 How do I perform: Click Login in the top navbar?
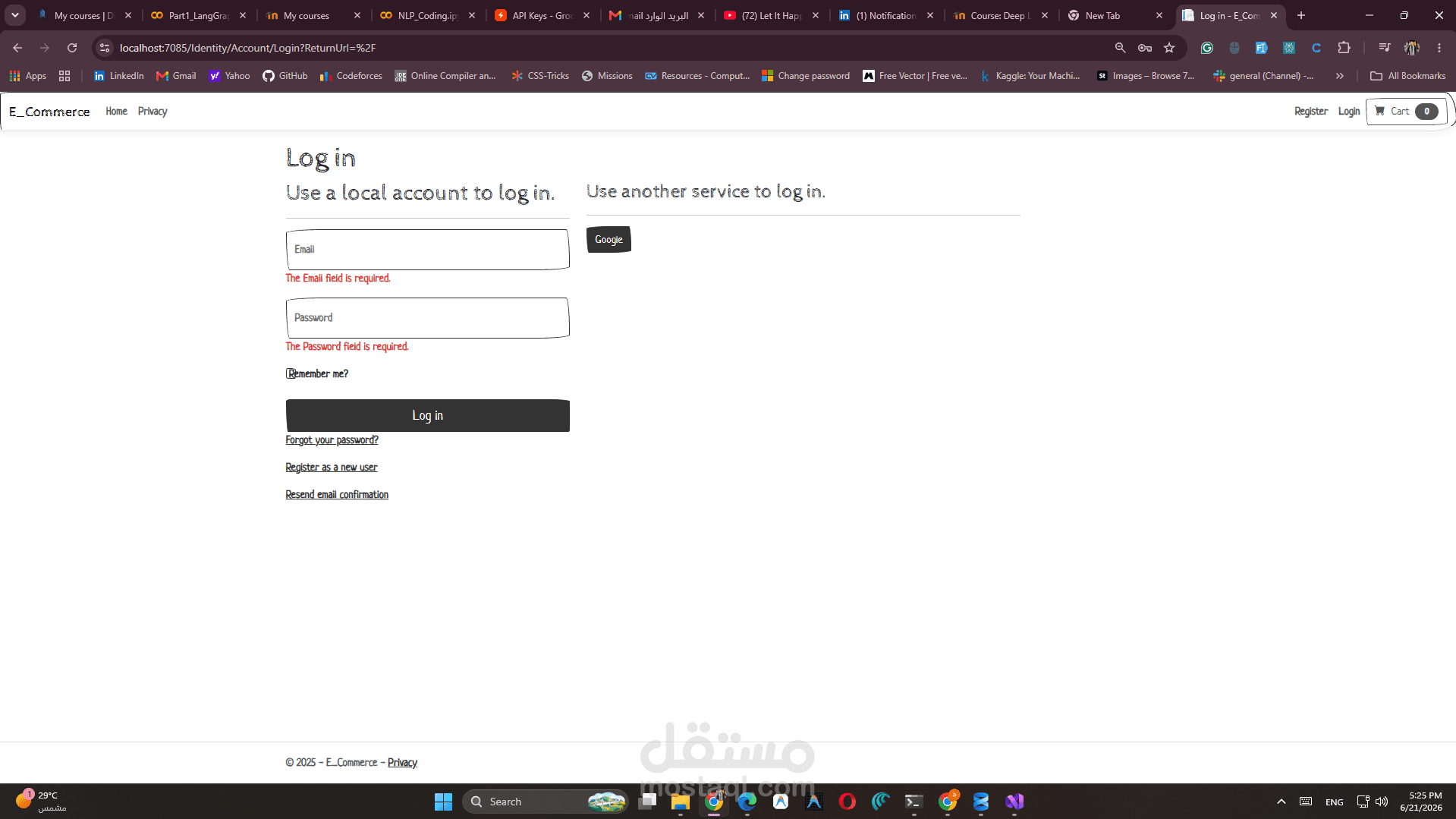(x=1349, y=112)
